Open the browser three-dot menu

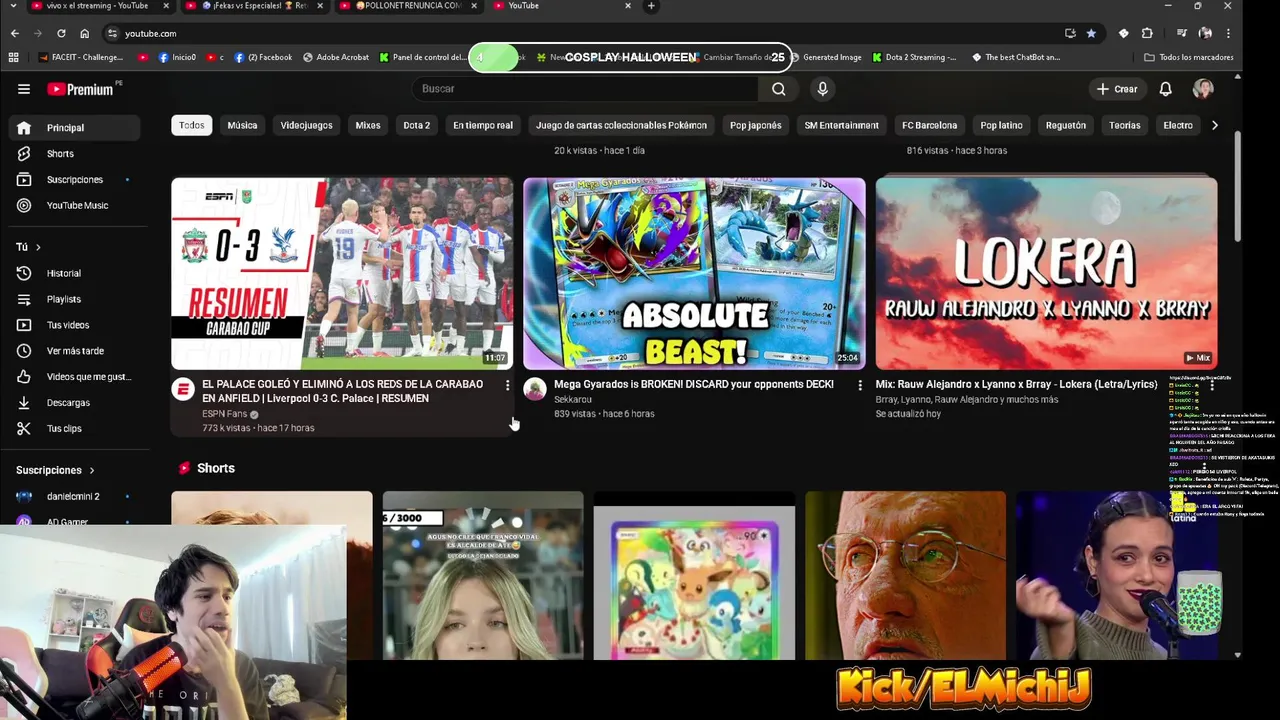click(x=1228, y=33)
